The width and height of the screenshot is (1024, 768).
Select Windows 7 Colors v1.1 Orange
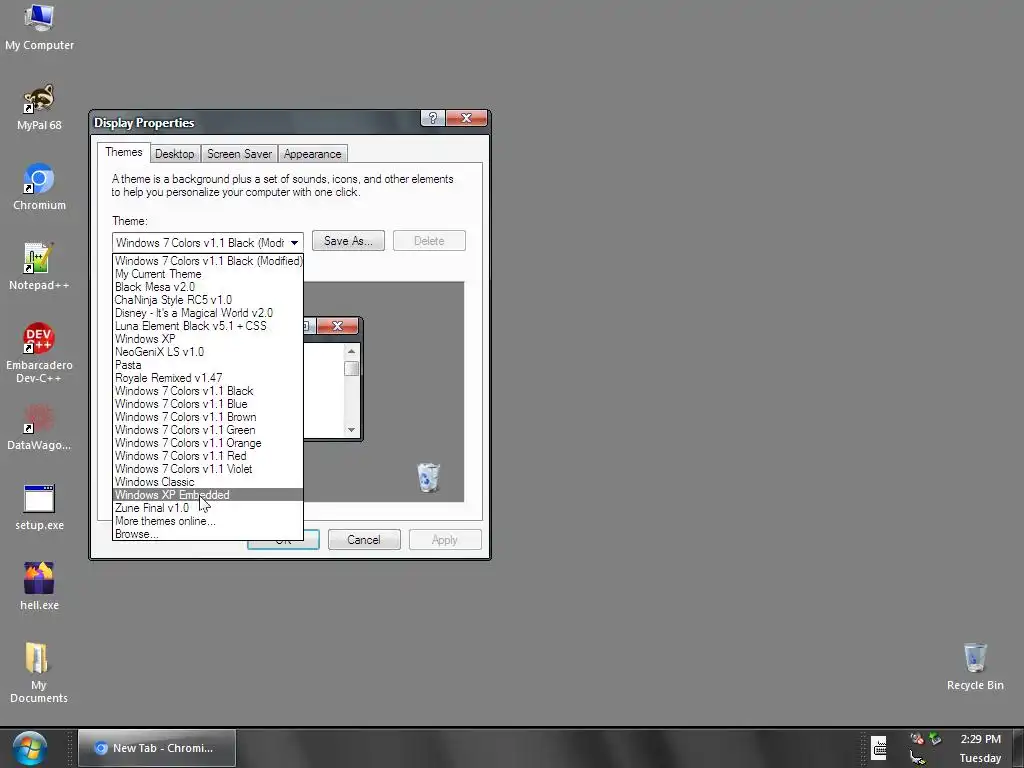(208, 443)
